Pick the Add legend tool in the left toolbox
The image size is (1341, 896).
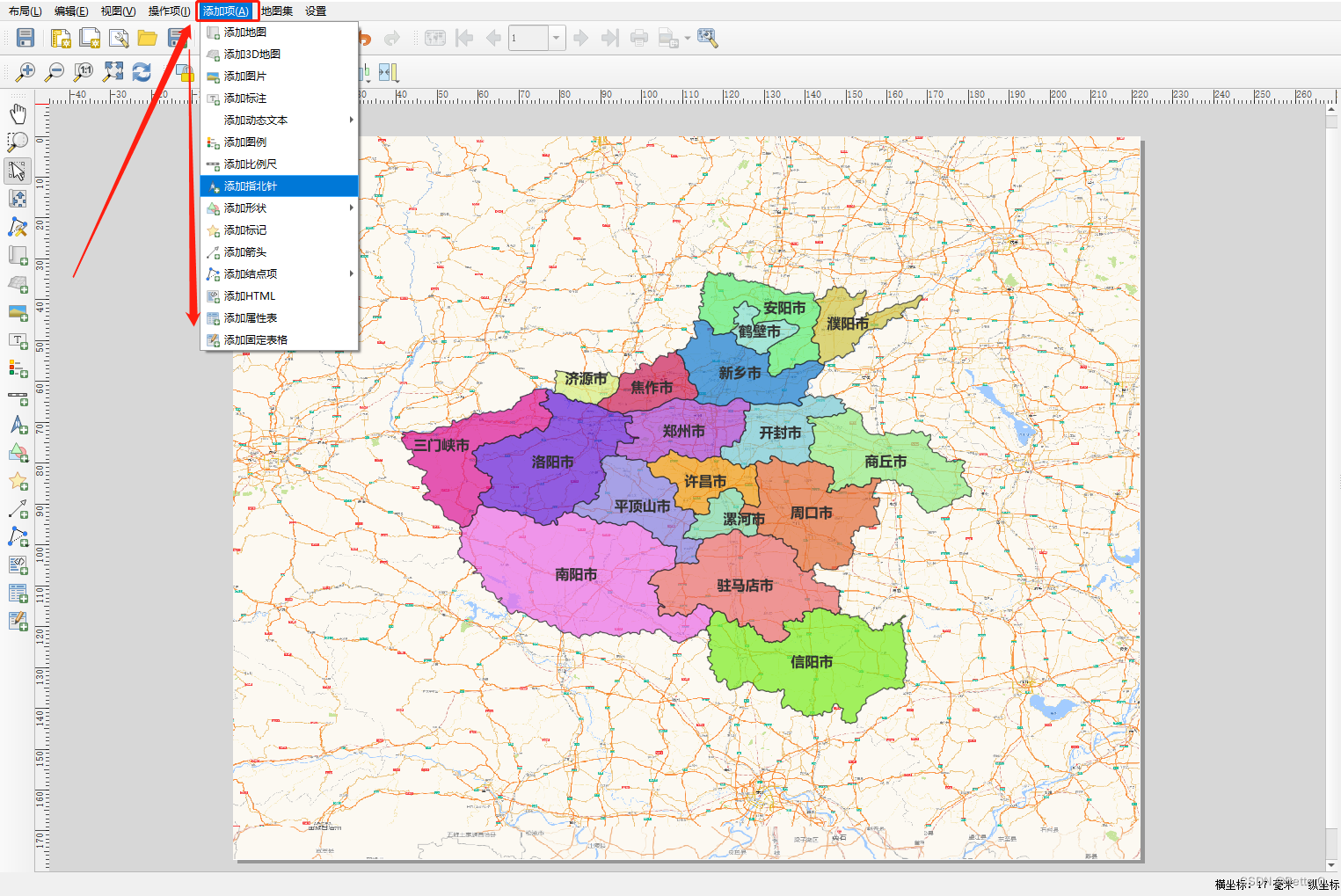tap(18, 368)
